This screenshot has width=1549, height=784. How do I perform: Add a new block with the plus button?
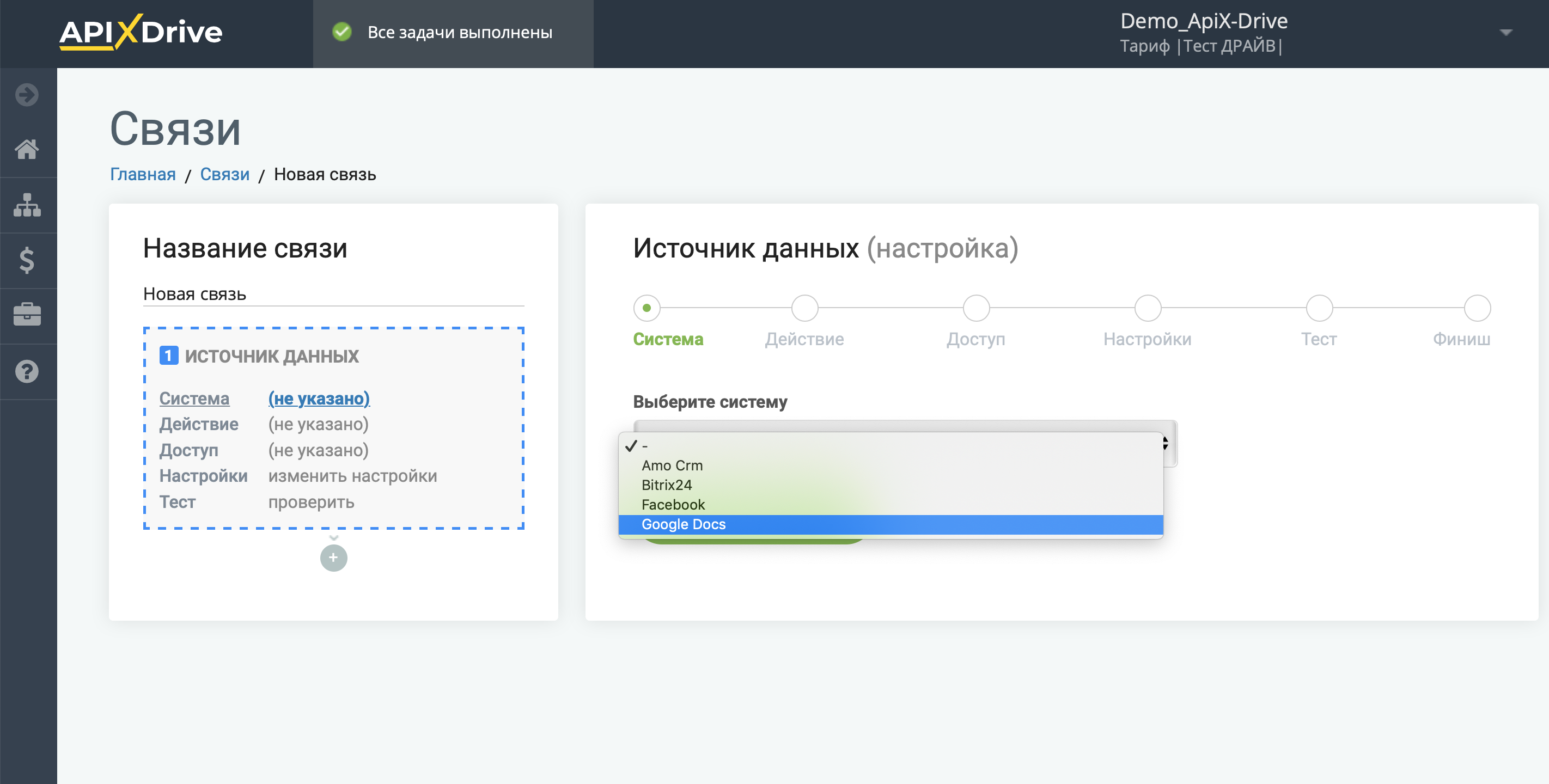[334, 558]
